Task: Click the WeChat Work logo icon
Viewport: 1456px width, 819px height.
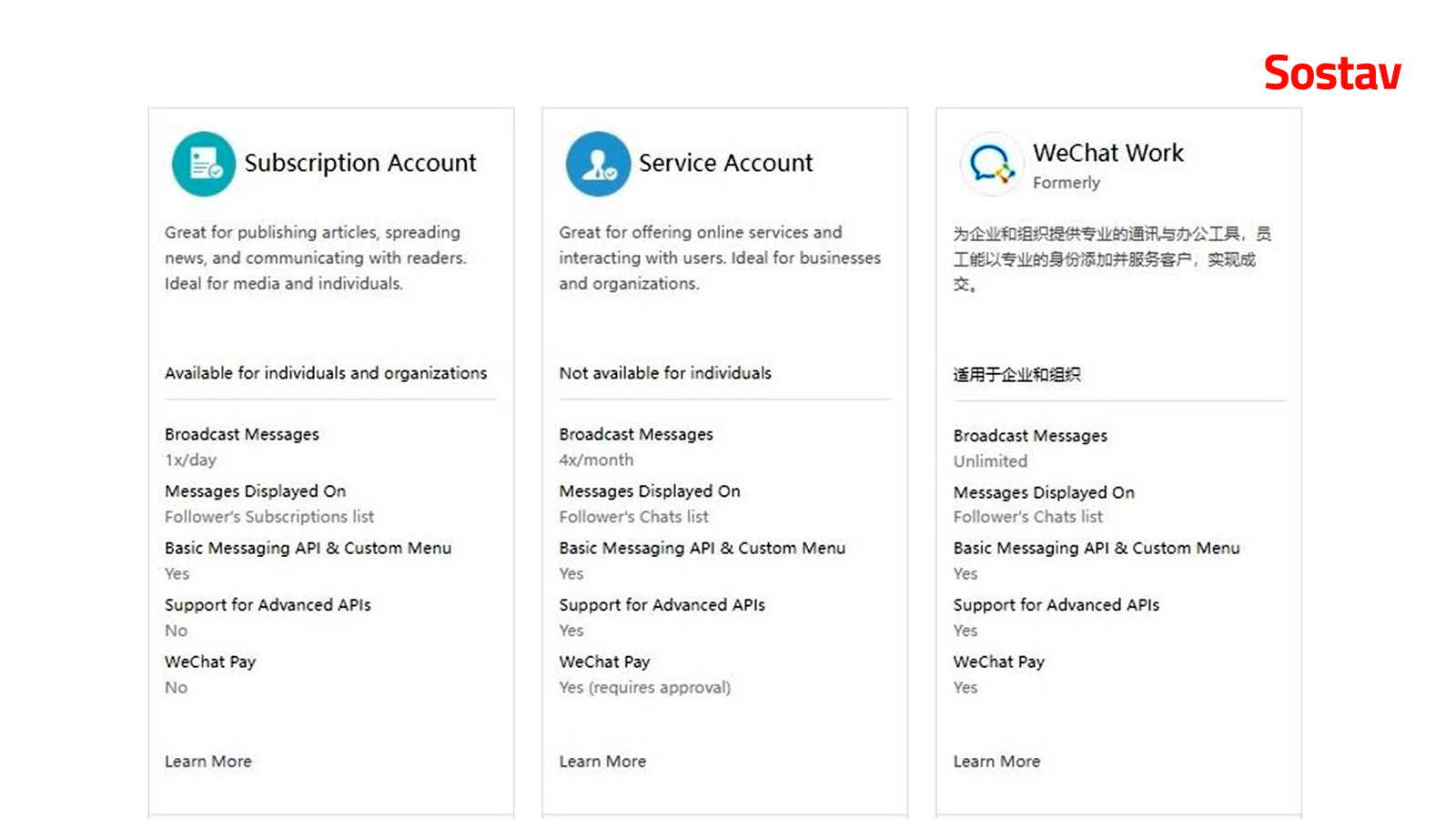Action: pyautogui.click(x=991, y=164)
